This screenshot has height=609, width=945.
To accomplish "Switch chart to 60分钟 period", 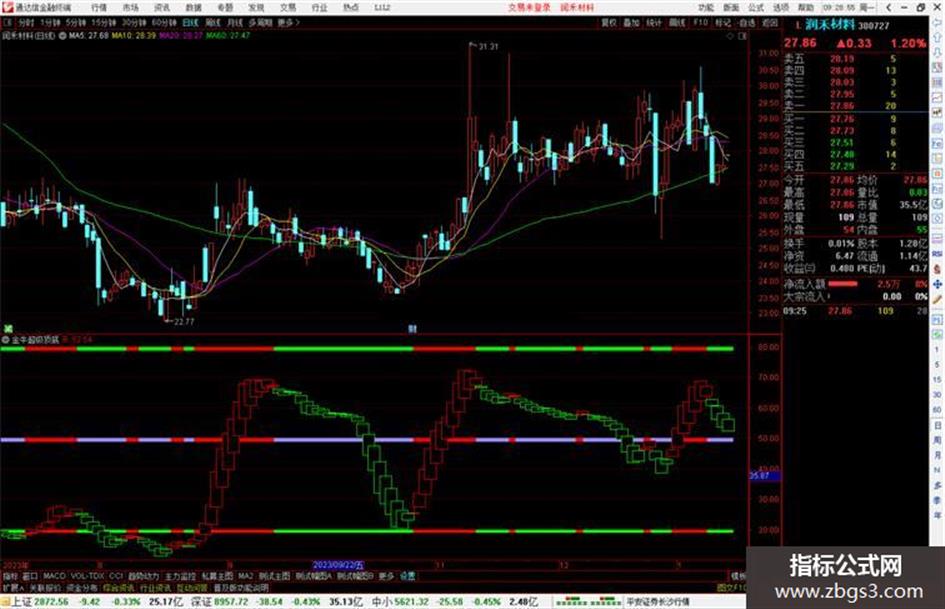I will 164,22.
